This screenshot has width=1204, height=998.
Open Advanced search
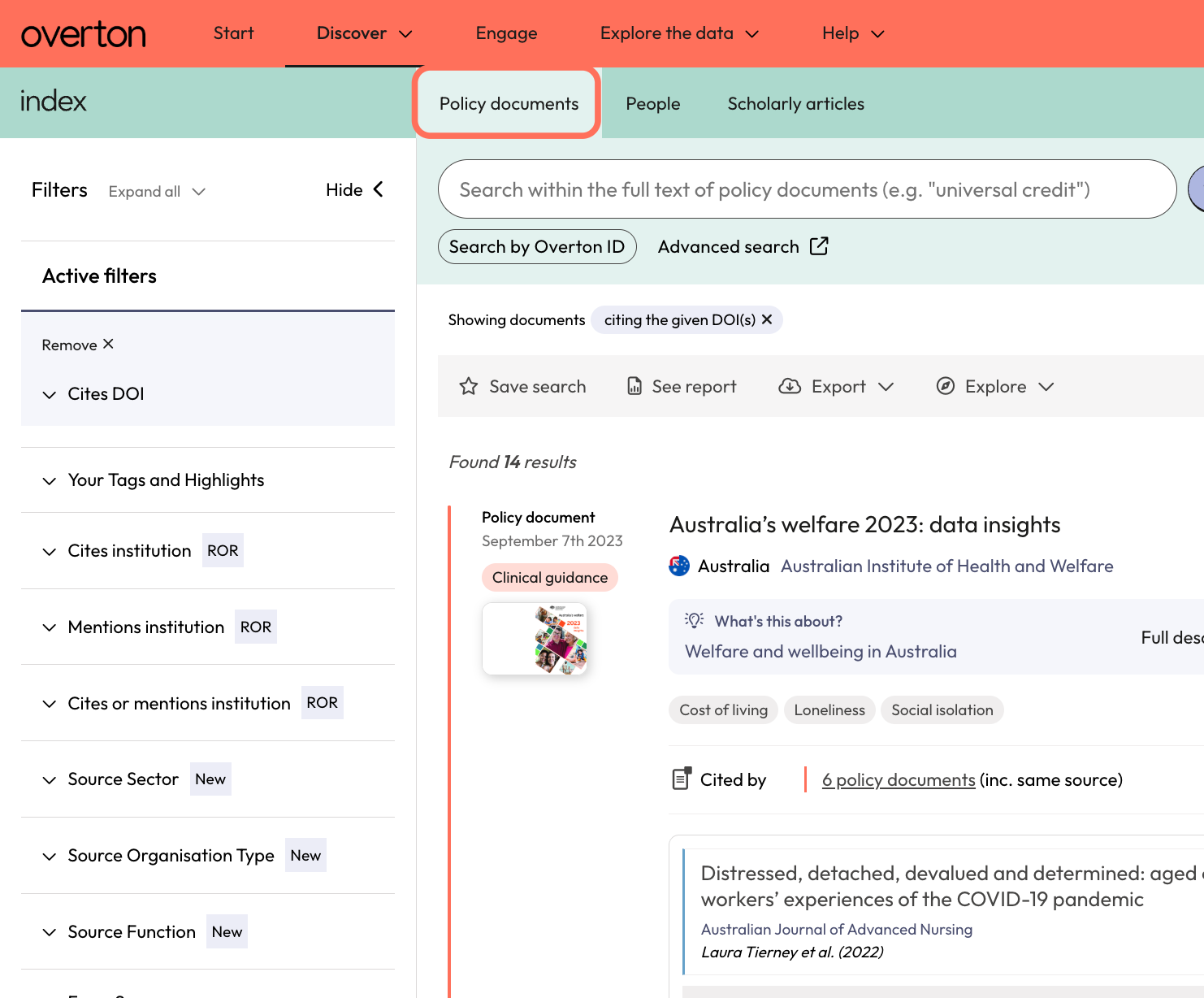743,246
